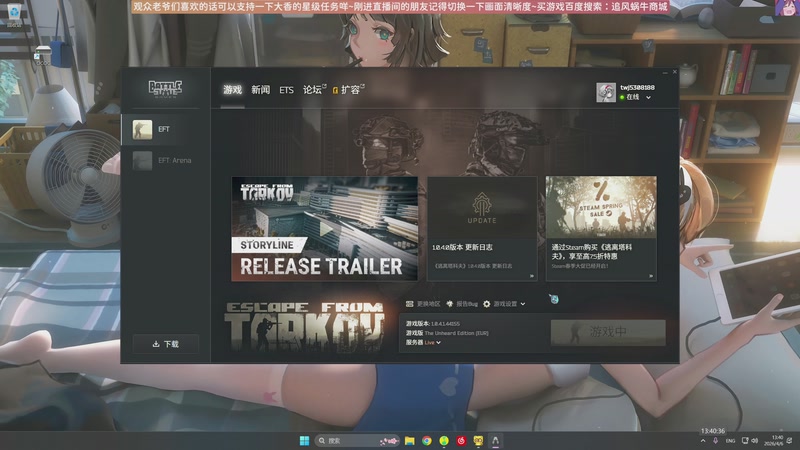Show hidden system tray icons
Image resolution: width=800 pixels, height=450 pixels.
(x=703, y=441)
